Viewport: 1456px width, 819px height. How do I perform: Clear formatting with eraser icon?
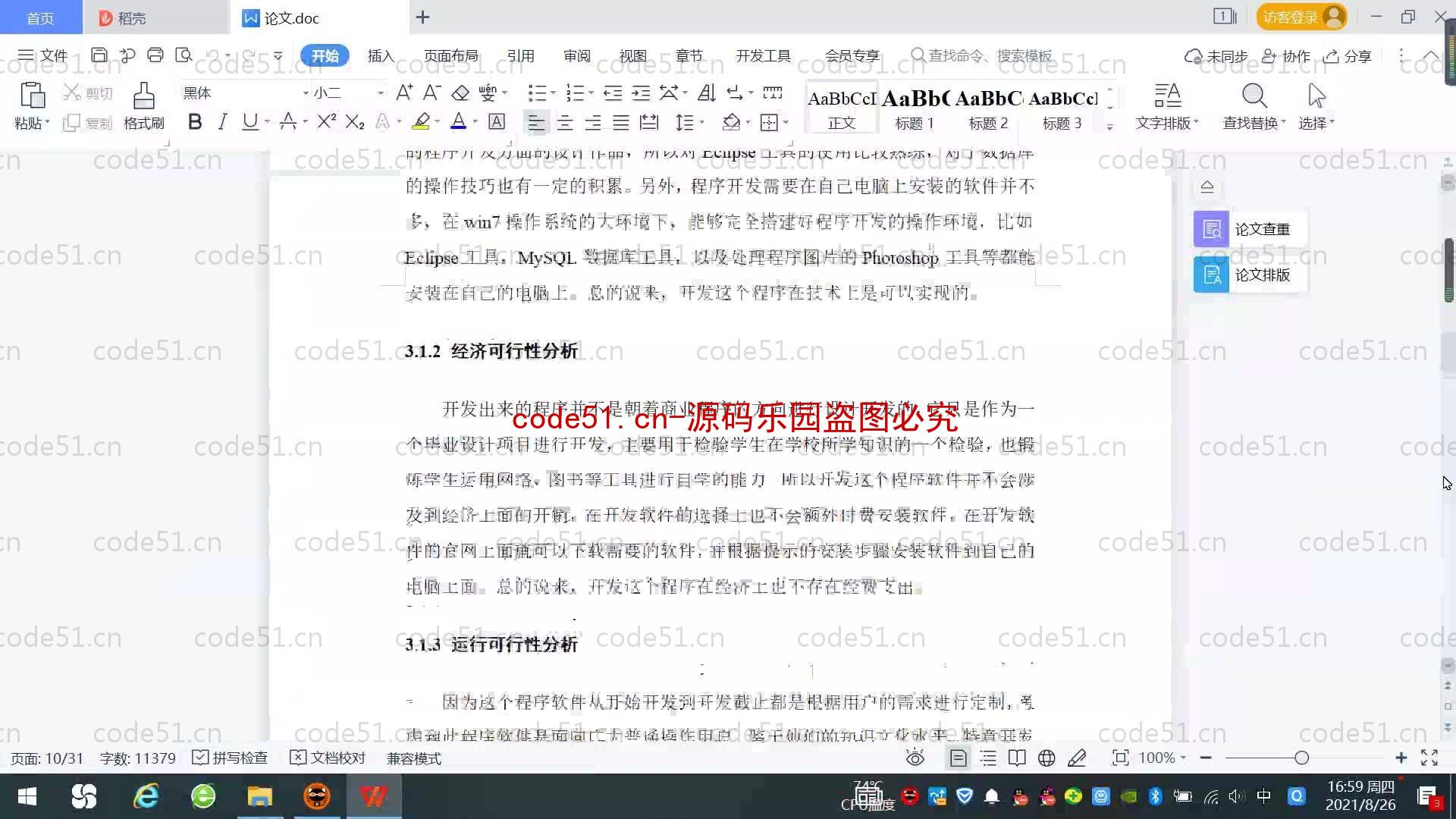pyautogui.click(x=460, y=93)
